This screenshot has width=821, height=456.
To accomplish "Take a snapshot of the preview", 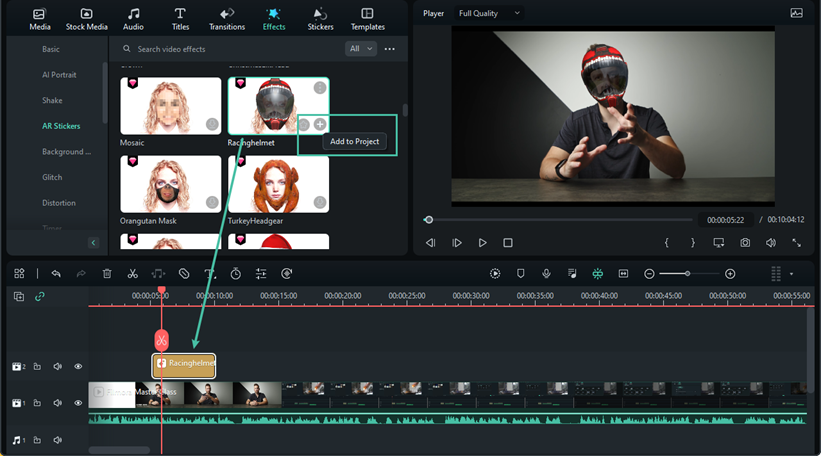I will 745,243.
